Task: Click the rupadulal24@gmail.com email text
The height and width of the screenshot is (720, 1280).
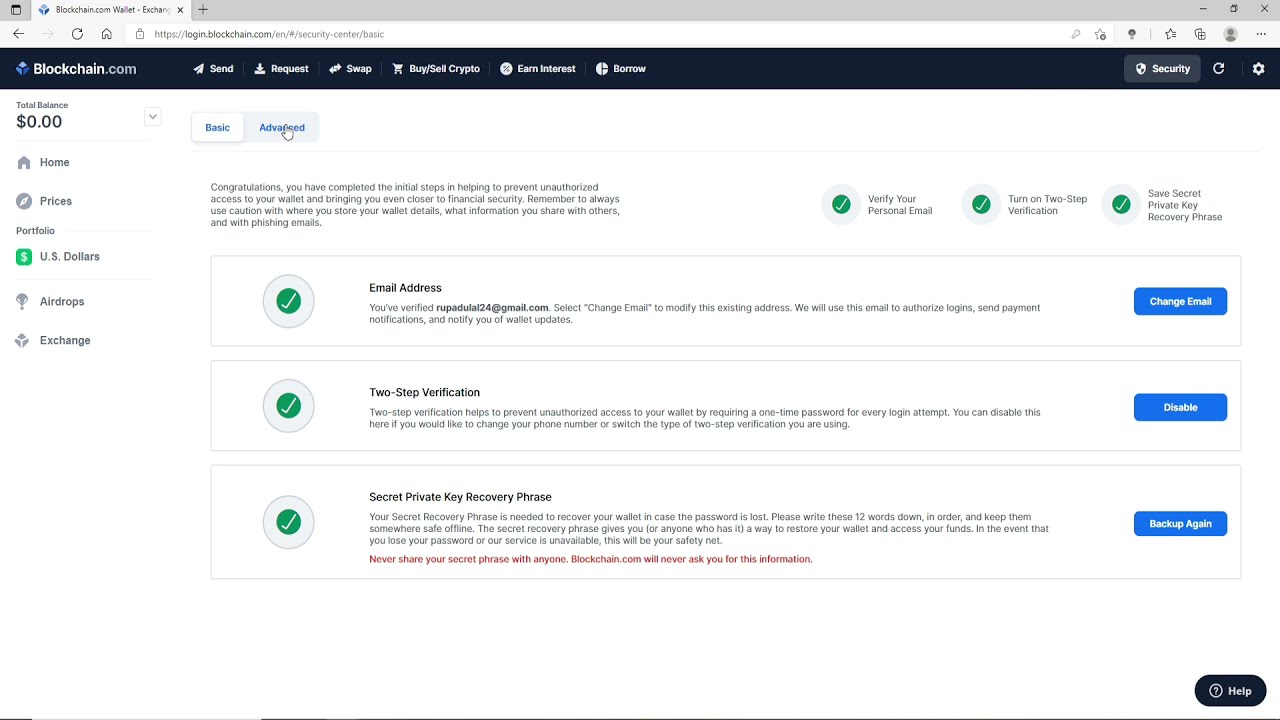Action: [x=492, y=308]
